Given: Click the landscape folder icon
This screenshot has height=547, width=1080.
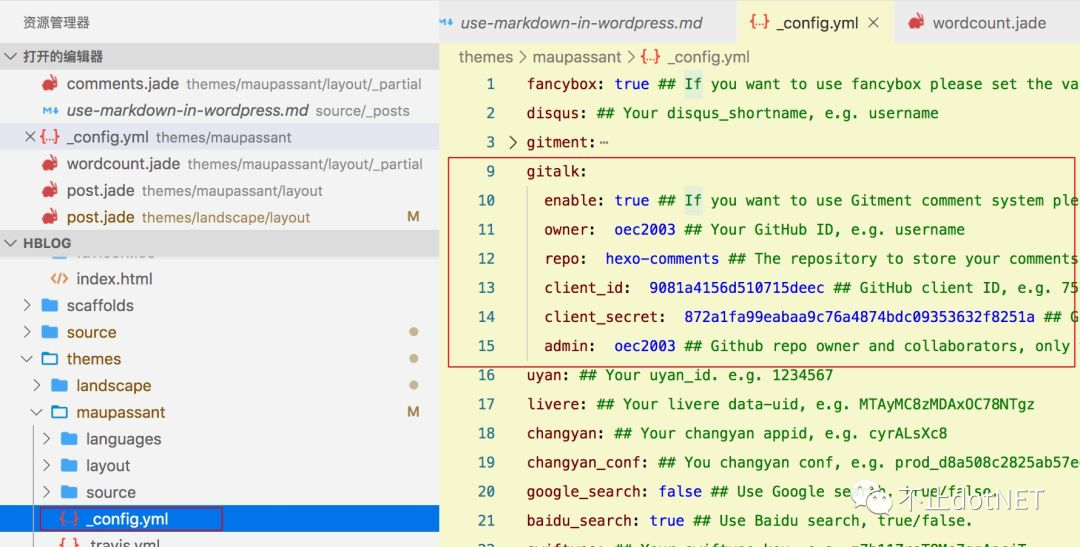Looking at the screenshot, I should pyautogui.click(x=59, y=386).
